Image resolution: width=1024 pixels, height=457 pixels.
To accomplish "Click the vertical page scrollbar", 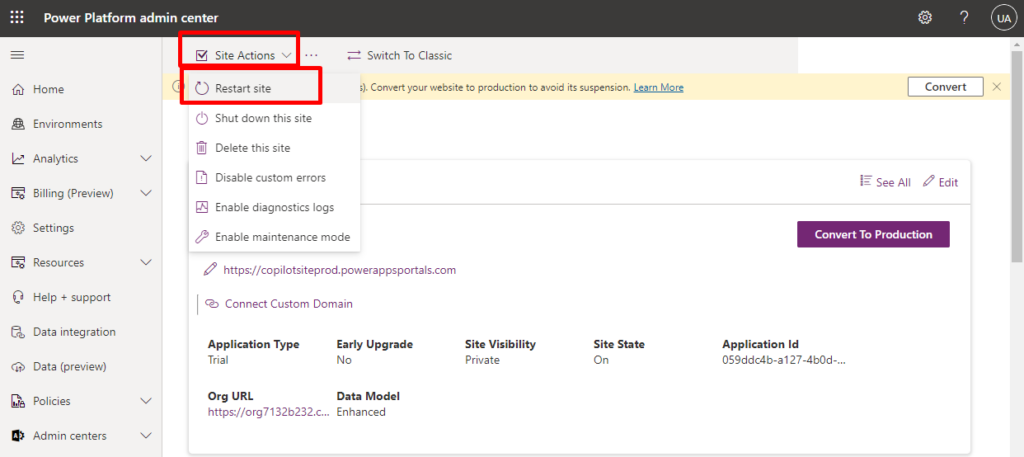I will [x=1017, y=157].
